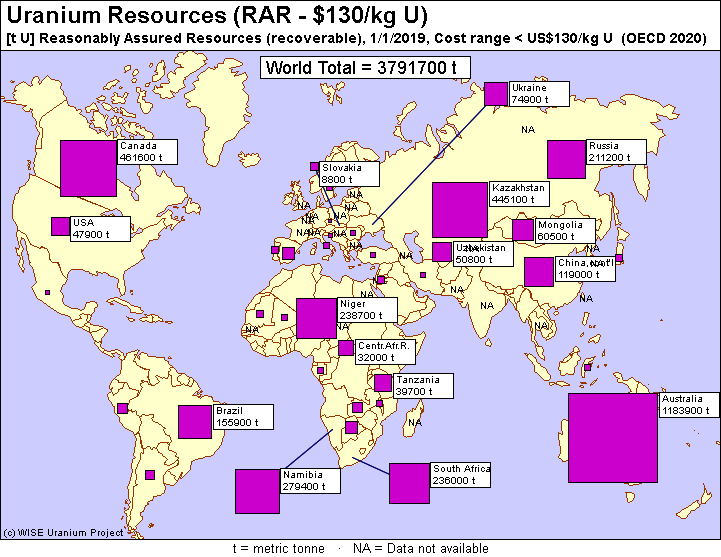This screenshot has width=721, height=557.
Task: Click Russia's magenta square marker
Action: (x=566, y=160)
